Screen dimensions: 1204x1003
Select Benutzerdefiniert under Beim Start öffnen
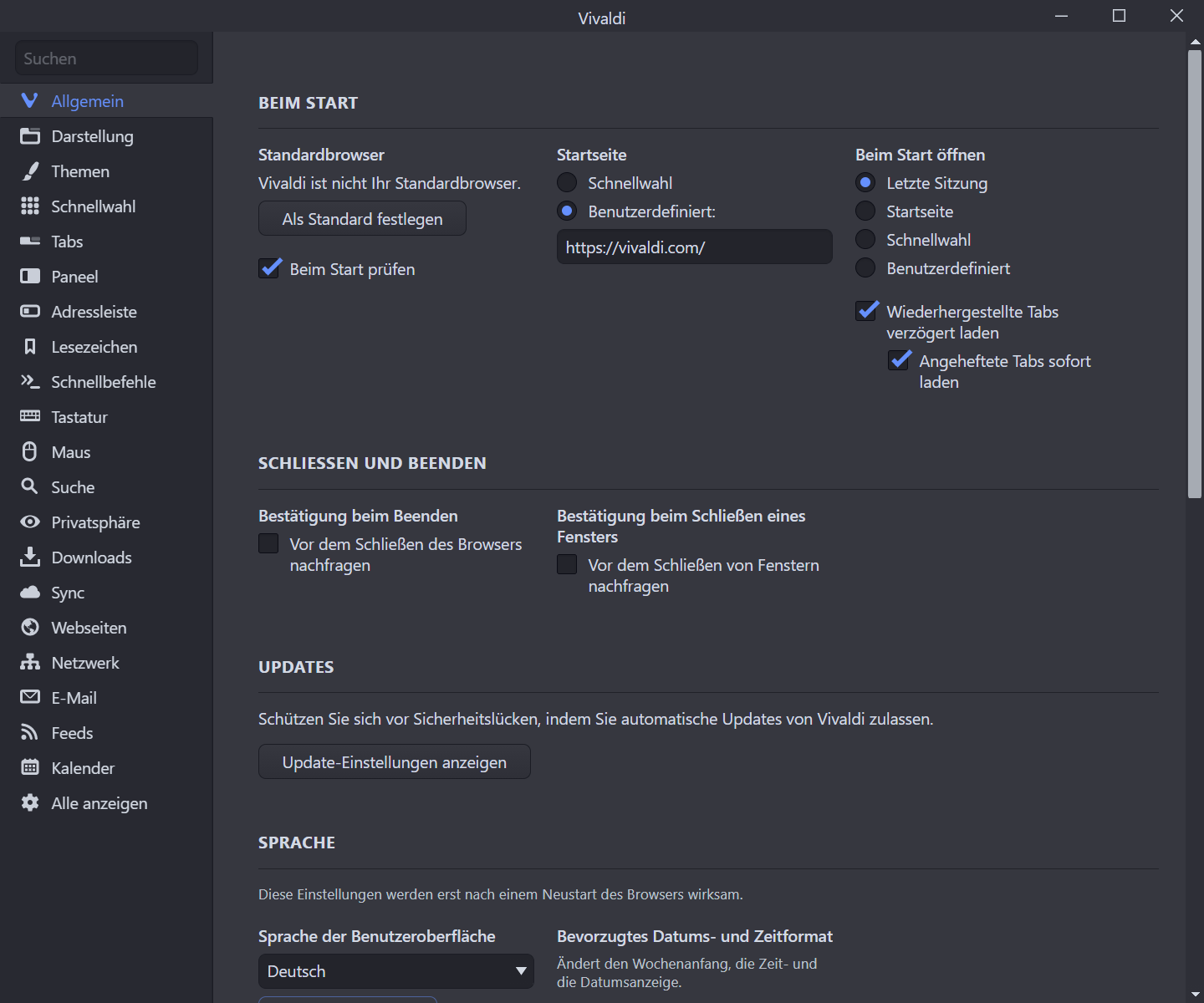coord(865,268)
